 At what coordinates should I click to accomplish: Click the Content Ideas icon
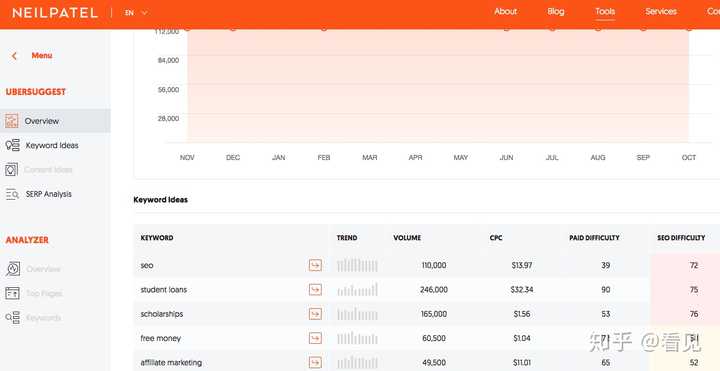point(11,169)
